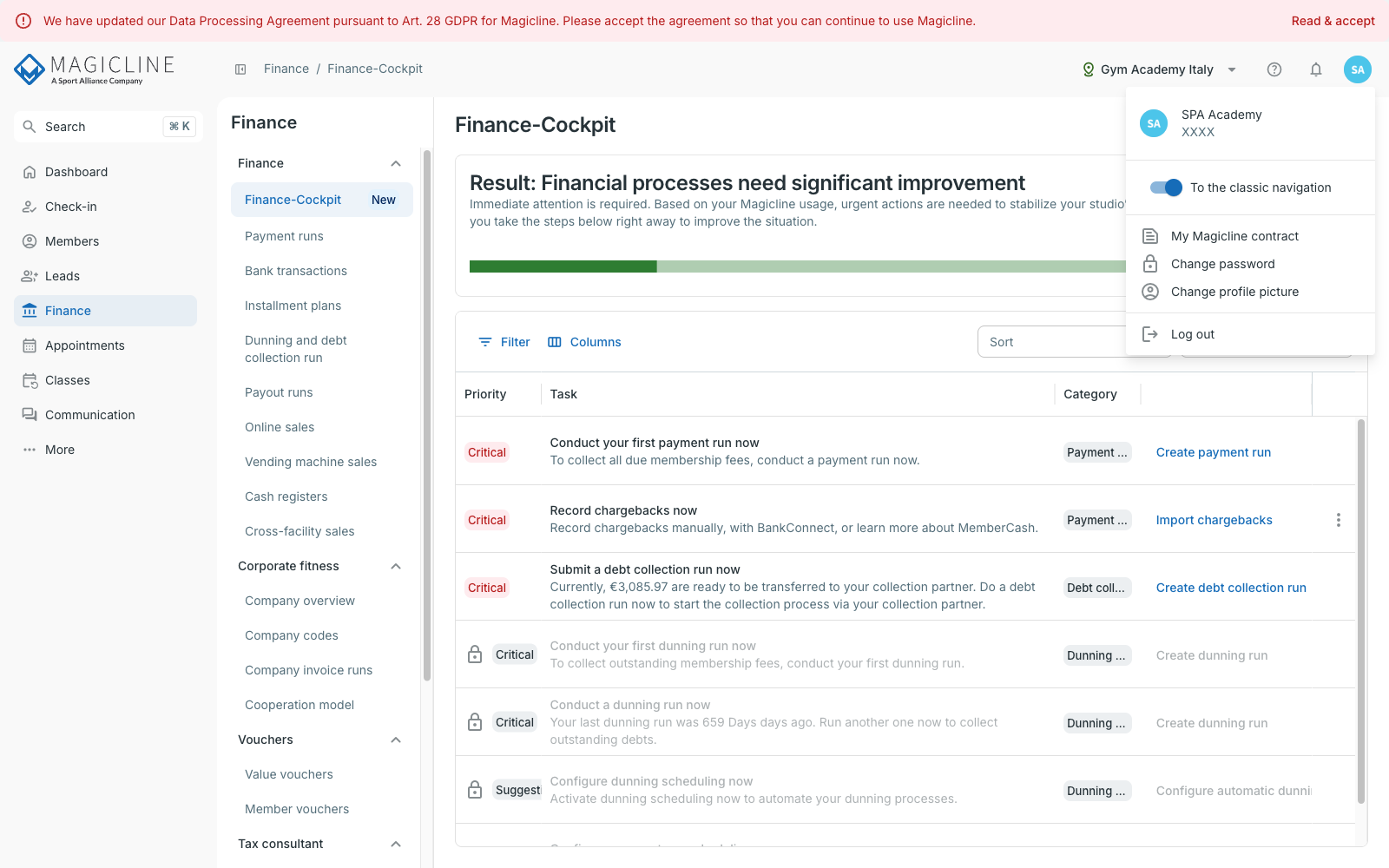Click the Appointments calendar icon
Image resolution: width=1389 pixels, height=868 pixels.
(x=30, y=345)
